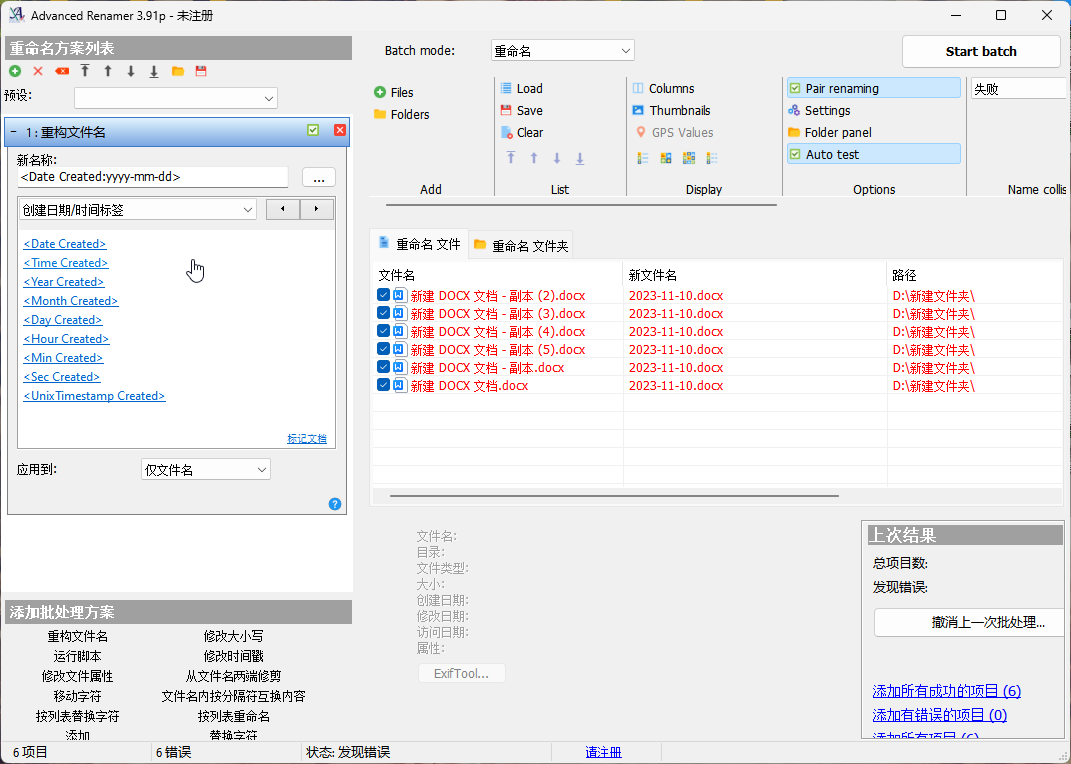The height and width of the screenshot is (764, 1071).
Task: Open the 预设 preset dropdown
Action: pos(176,98)
